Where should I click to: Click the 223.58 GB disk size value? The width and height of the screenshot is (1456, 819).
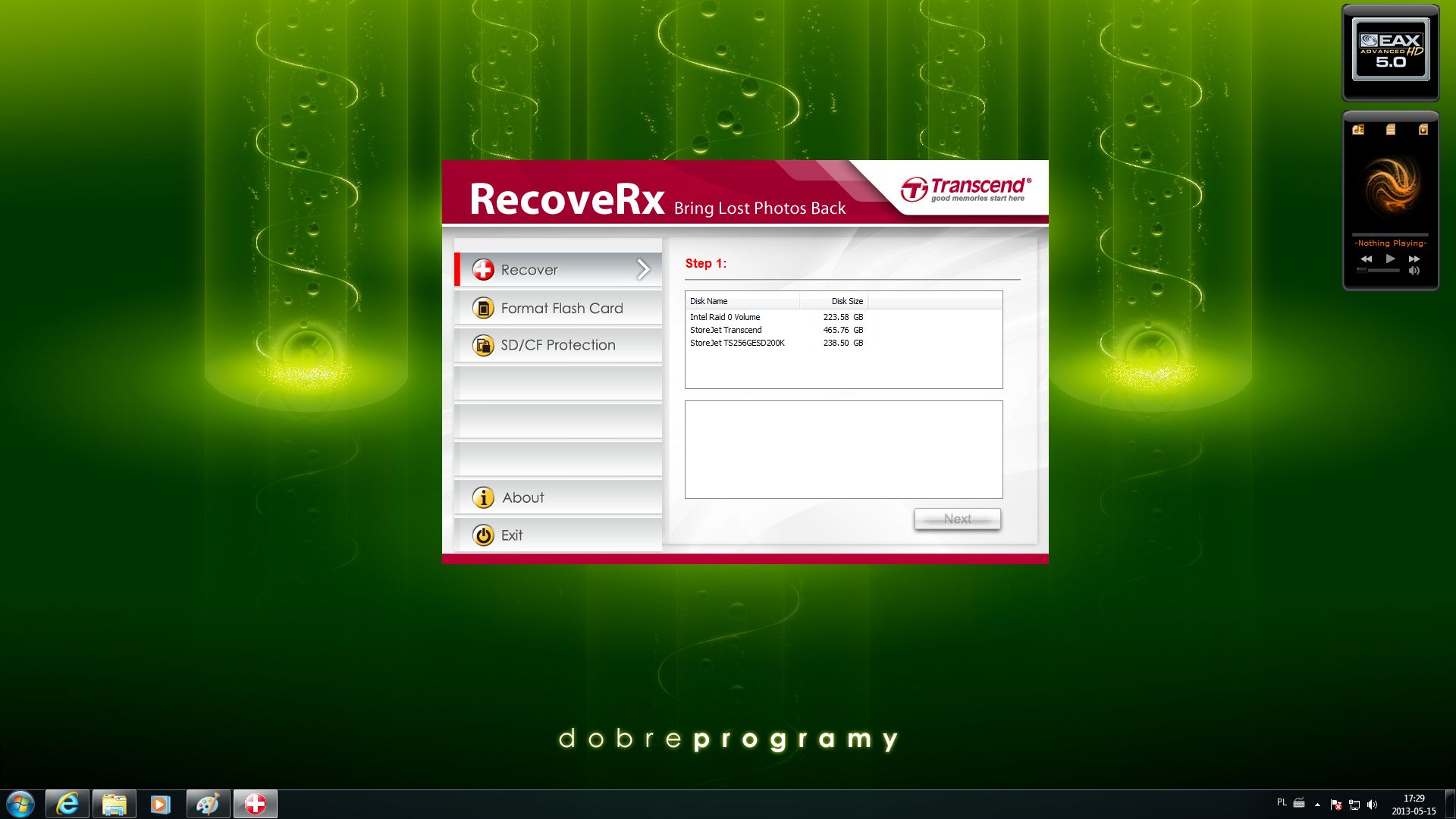coord(843,317)
